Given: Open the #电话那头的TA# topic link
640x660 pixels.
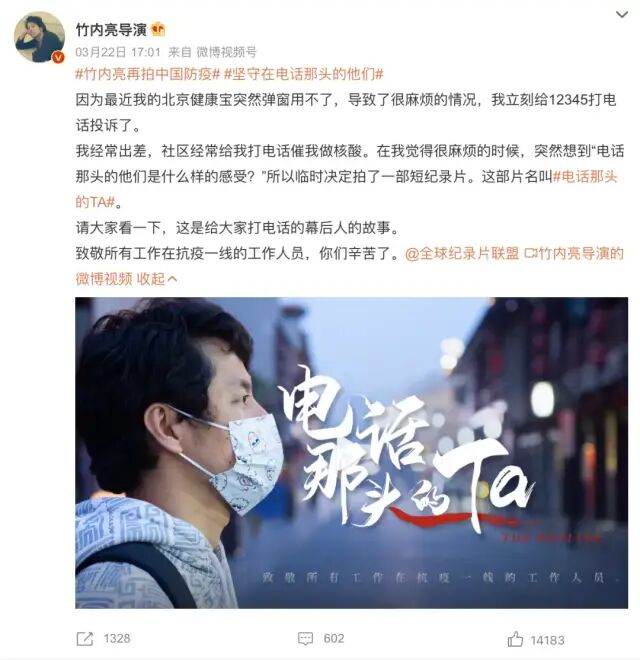Looking at the screenshot, I should coord(346,189).
